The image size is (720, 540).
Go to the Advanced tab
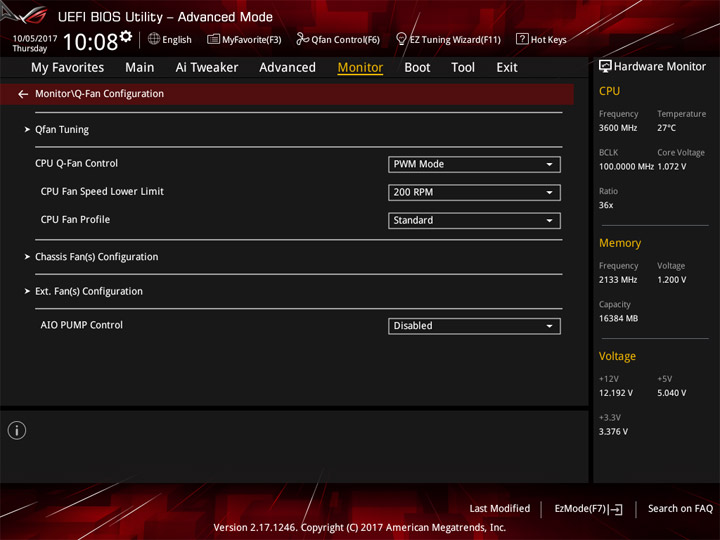coord(287,68)
